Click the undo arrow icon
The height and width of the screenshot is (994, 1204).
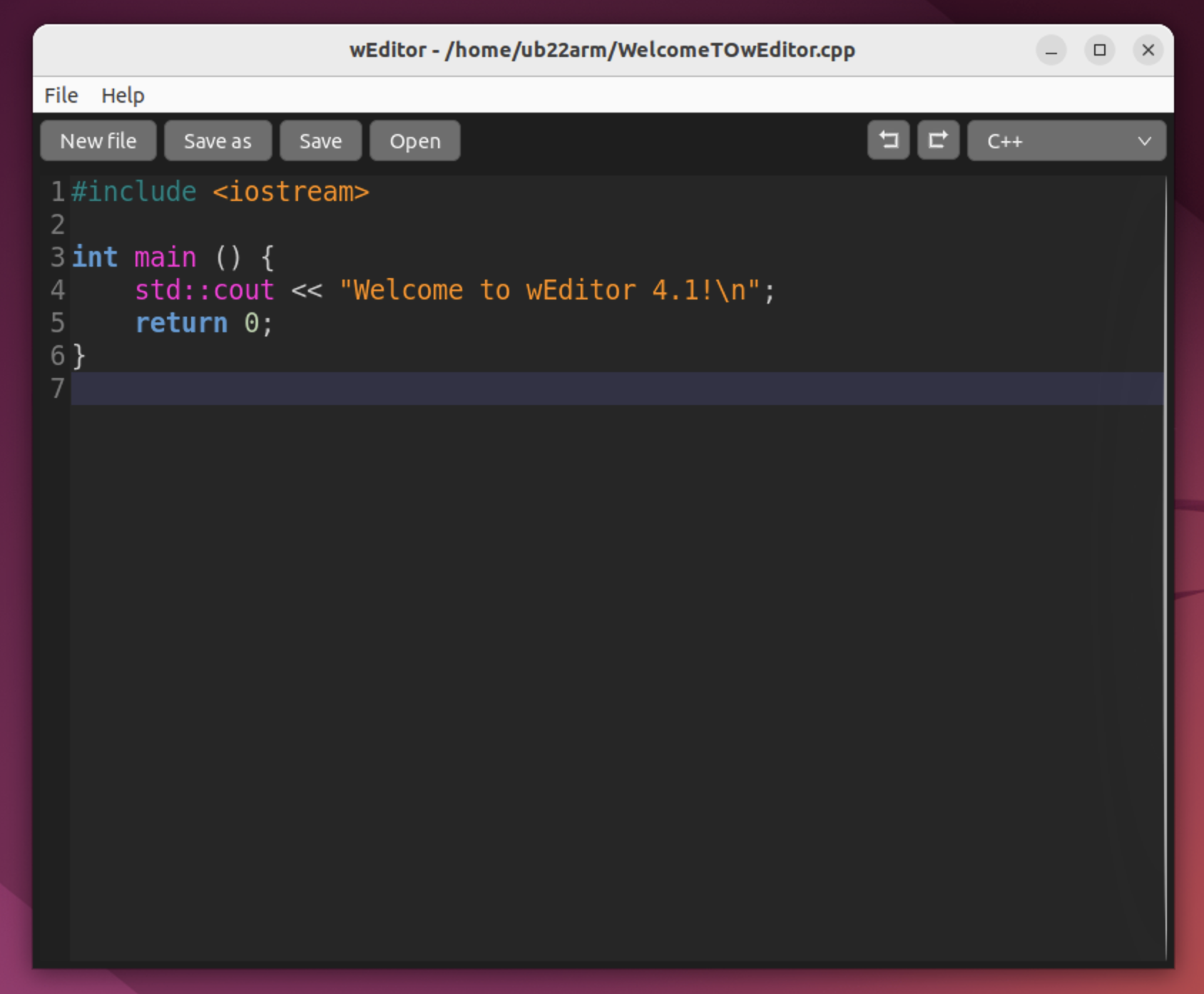(888, 140)
